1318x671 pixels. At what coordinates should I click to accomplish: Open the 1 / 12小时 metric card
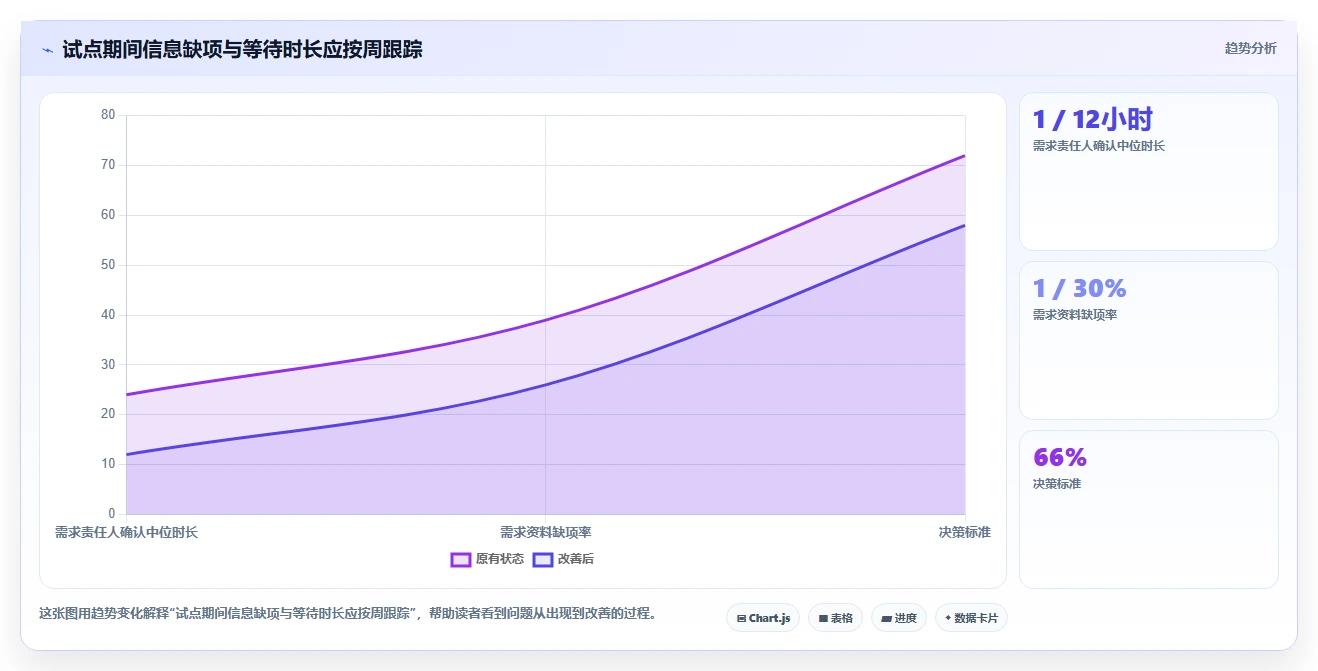tap(1148, 171)
